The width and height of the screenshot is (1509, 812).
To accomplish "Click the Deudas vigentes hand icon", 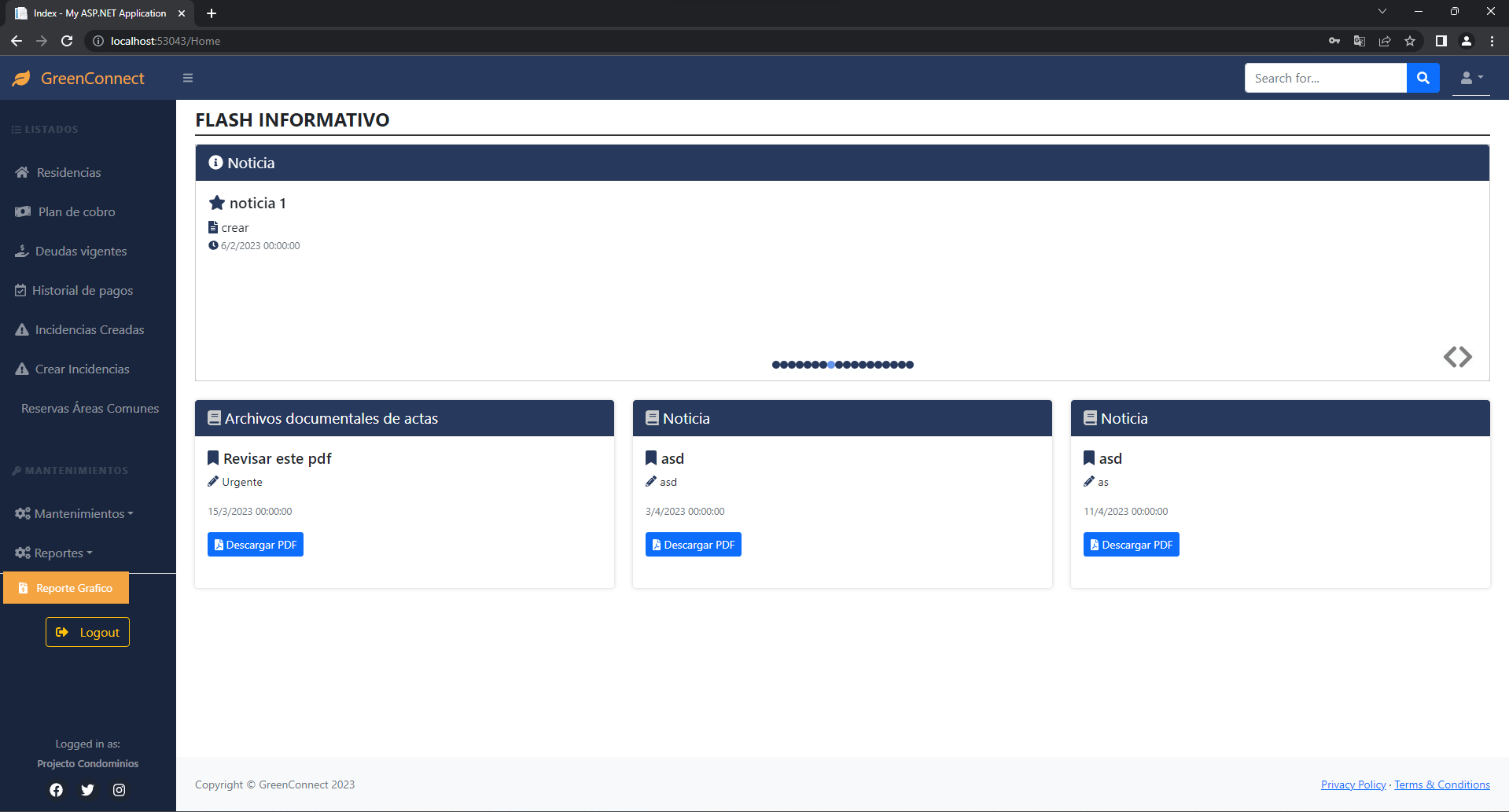I will click(22, 251).
